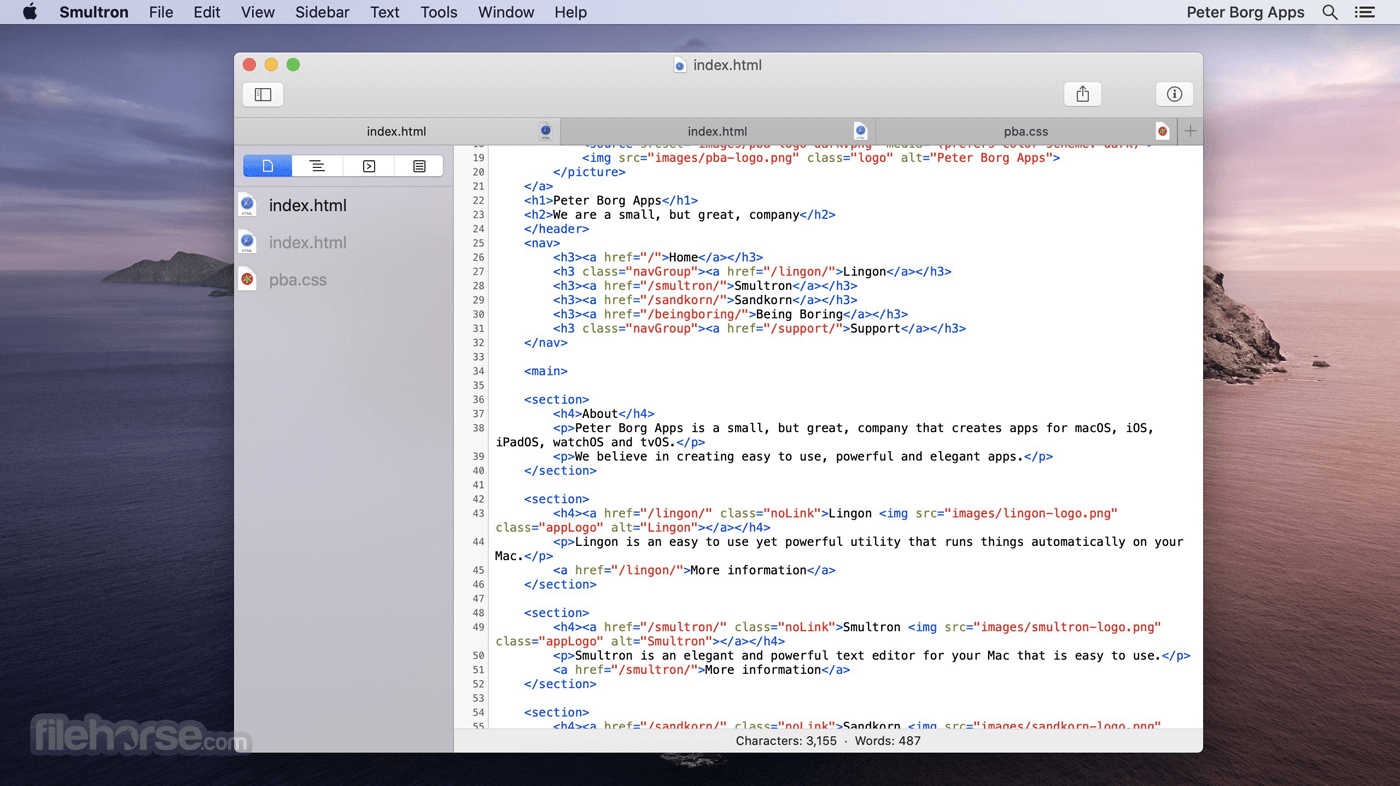Open the Text menu
Screen dimensions: 1400x786
pos(385,12)
